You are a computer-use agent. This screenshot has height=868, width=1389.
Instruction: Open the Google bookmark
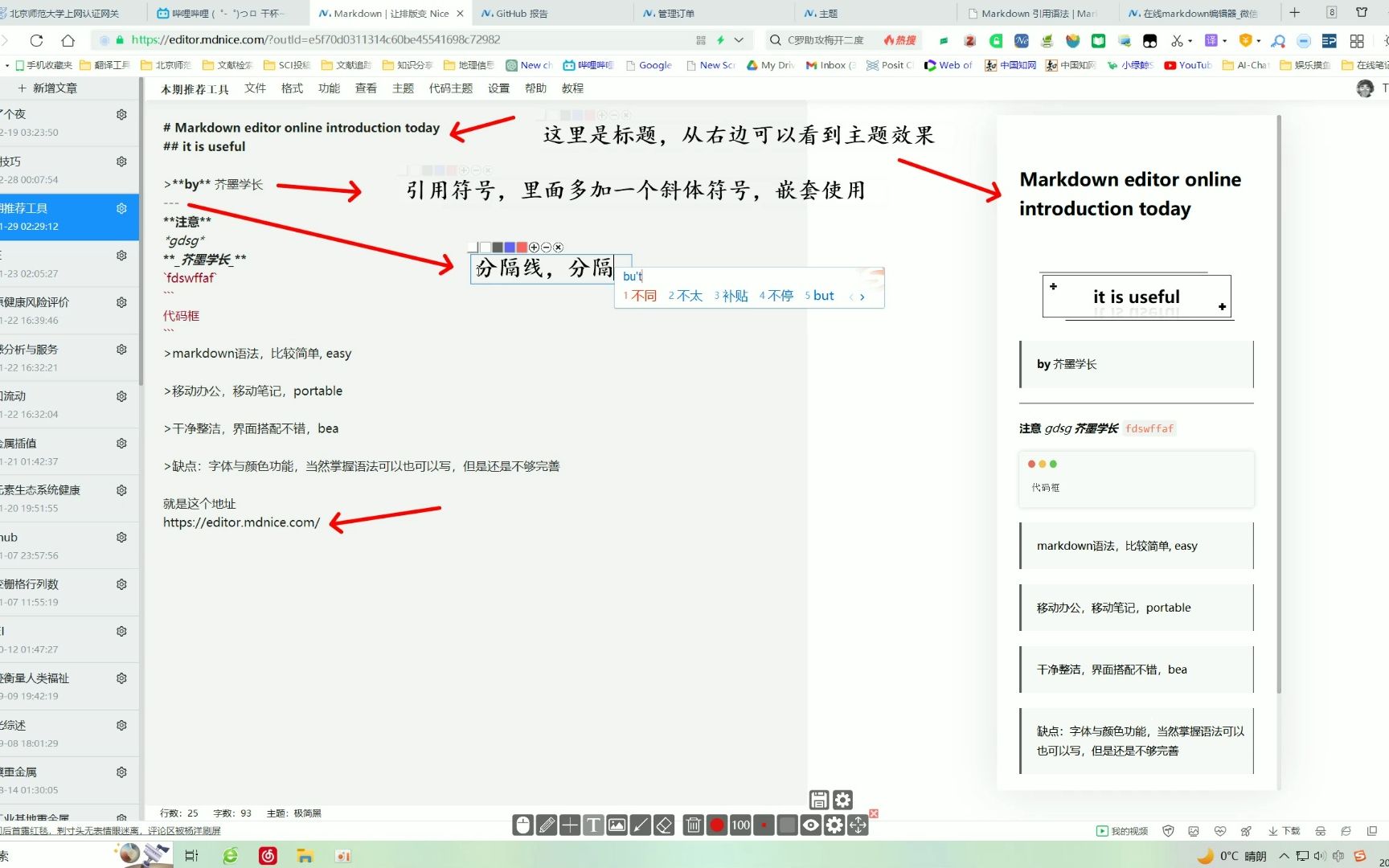tap(648, 65)
